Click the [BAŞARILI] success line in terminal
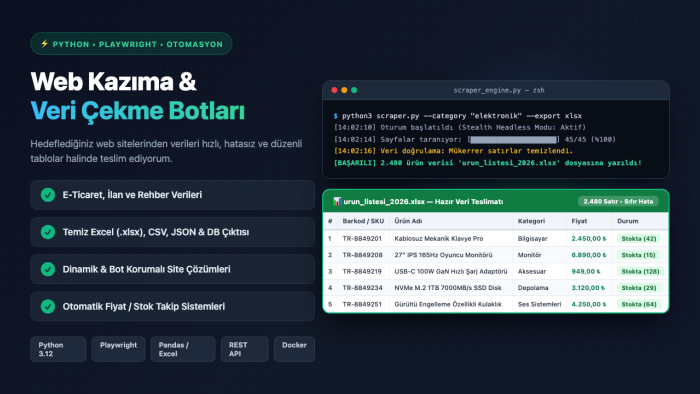 point(488,163)
